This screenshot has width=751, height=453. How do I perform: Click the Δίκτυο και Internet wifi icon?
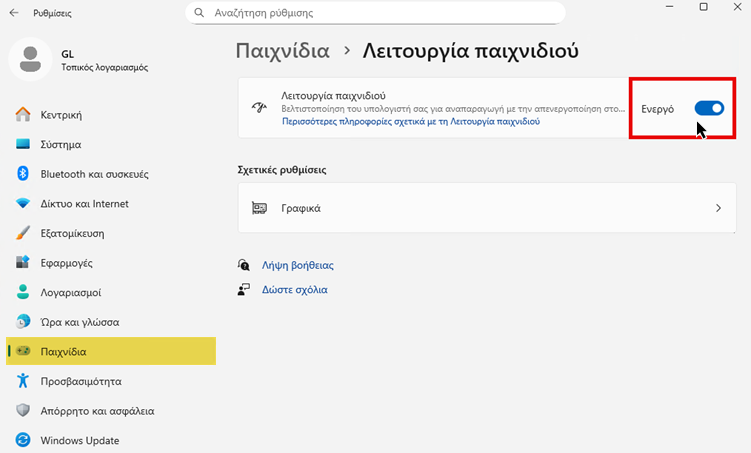[x=23, y=203]
